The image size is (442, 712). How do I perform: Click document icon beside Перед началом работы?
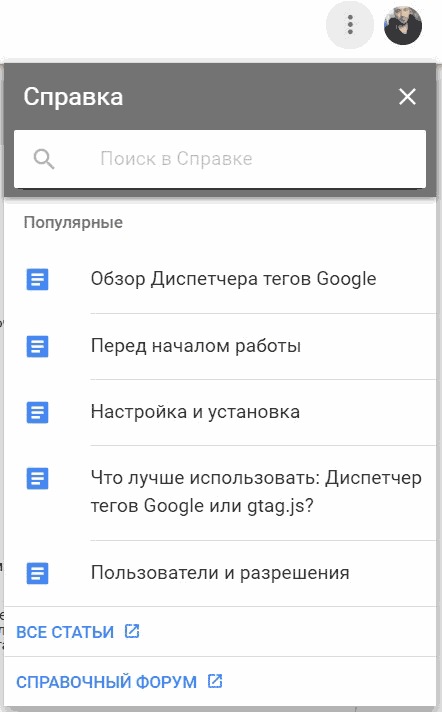pos(37,346)
